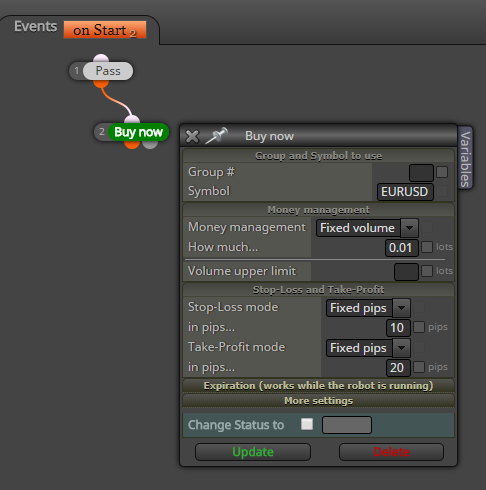The height and width of the screenshot is (490, 486).
Task: Toggle the Stop-Loss mode row checkbox
Action: point(419,307)
